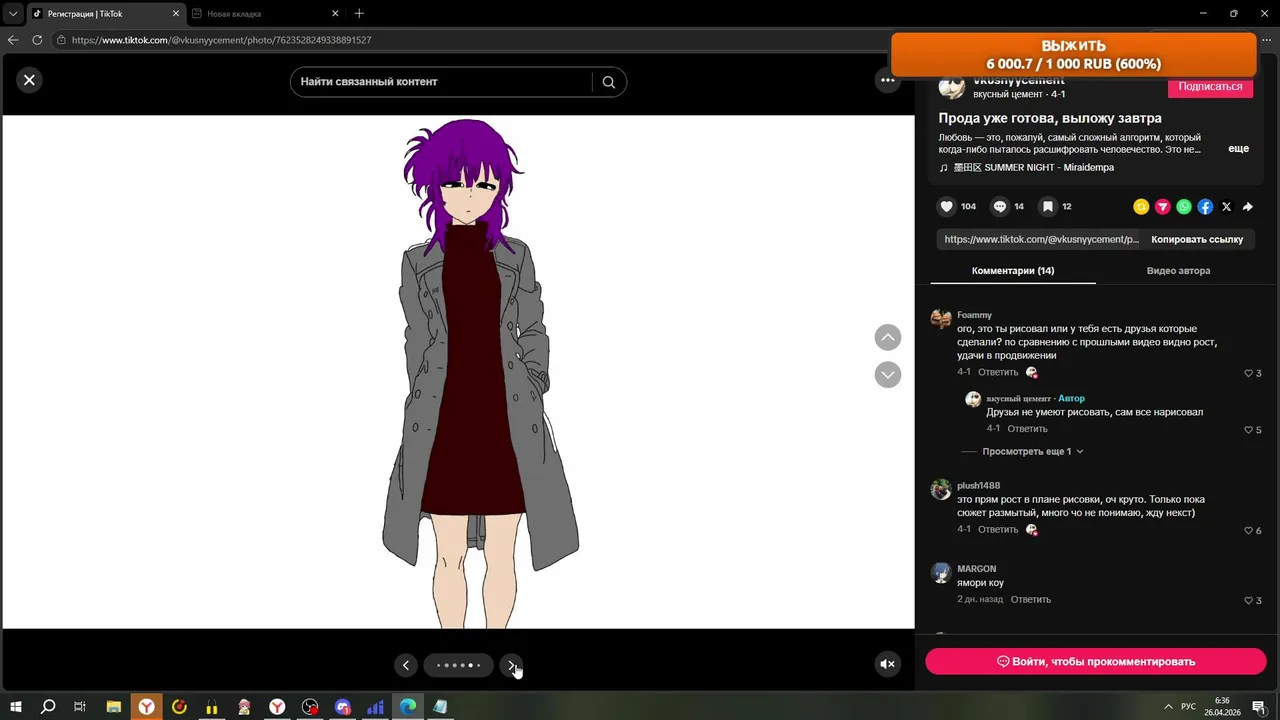Save the post with the bookmark icon

[1047, 207]
